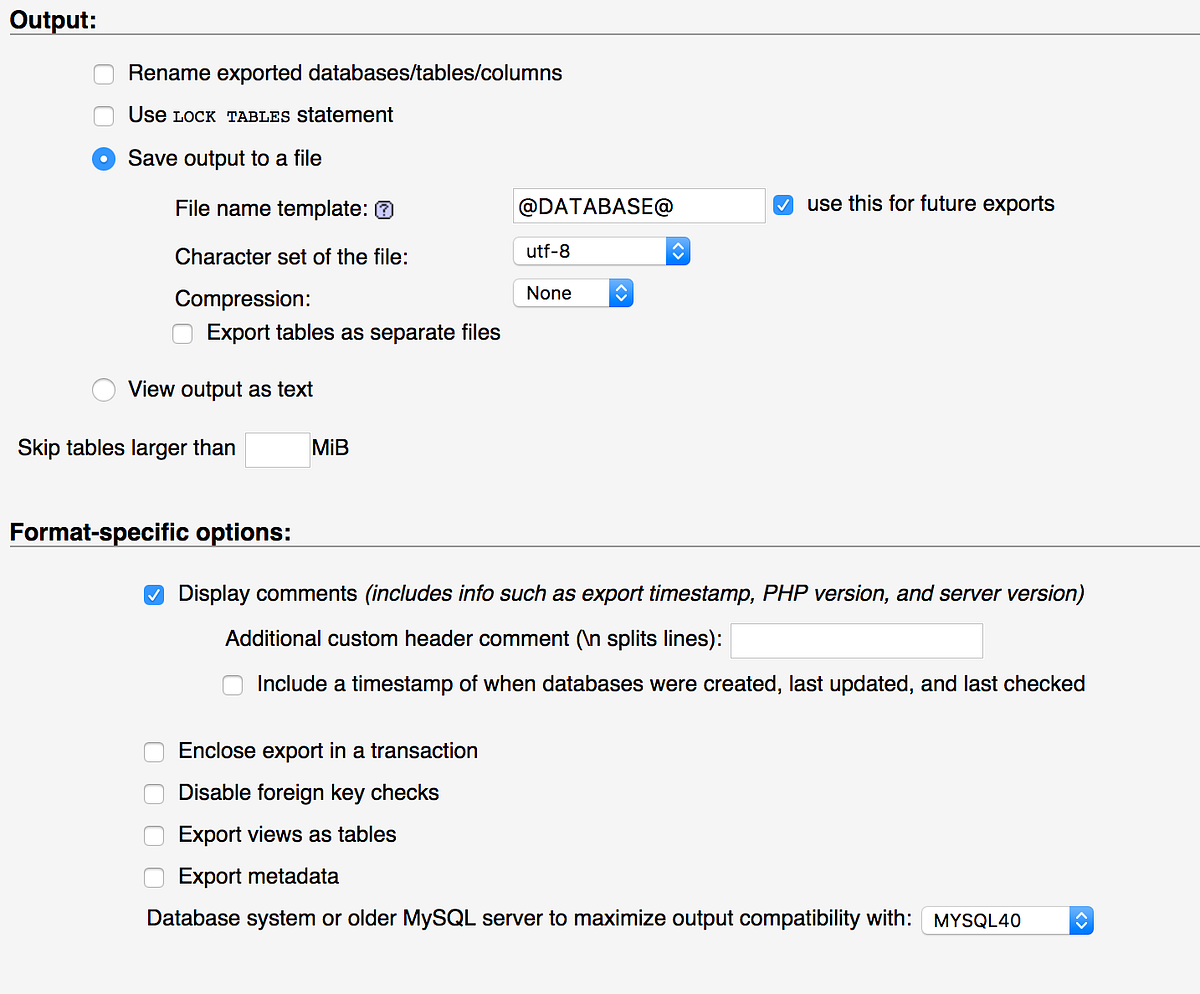Click the custom header comment field
This screenshot has height=994, width=1200.
(856, 640)
